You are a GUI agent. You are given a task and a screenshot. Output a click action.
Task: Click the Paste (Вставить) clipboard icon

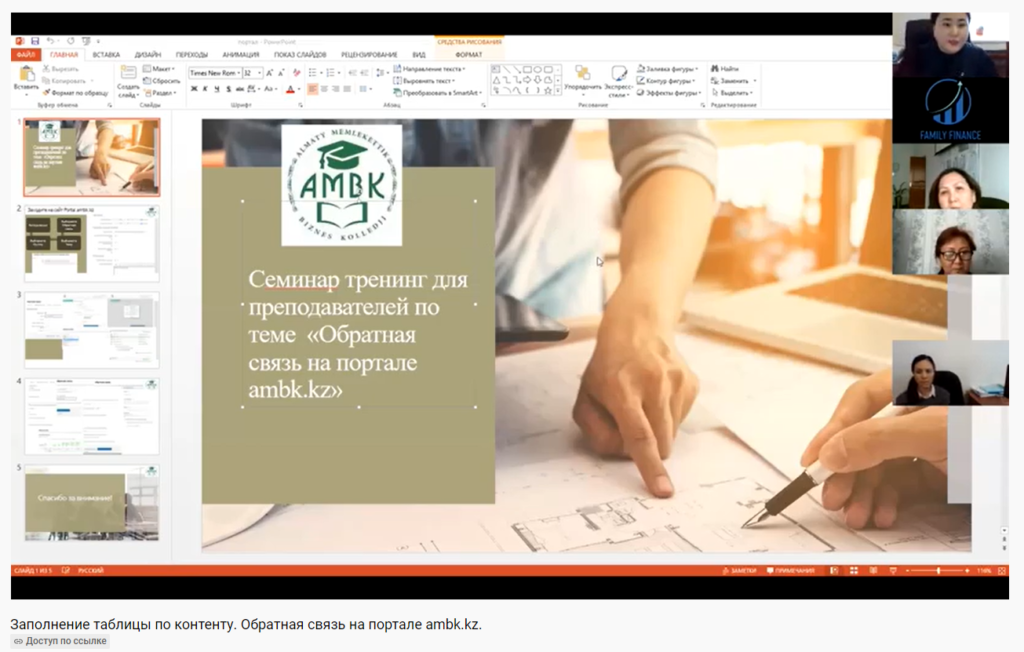(x=25, y=76)
